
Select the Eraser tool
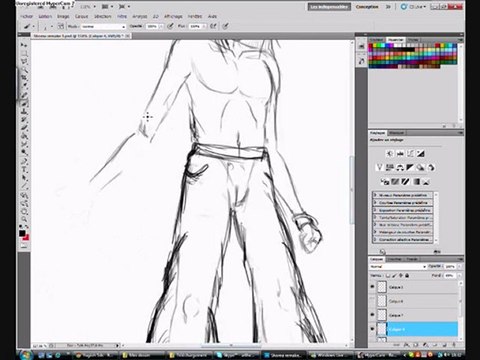tap(24, 128)
